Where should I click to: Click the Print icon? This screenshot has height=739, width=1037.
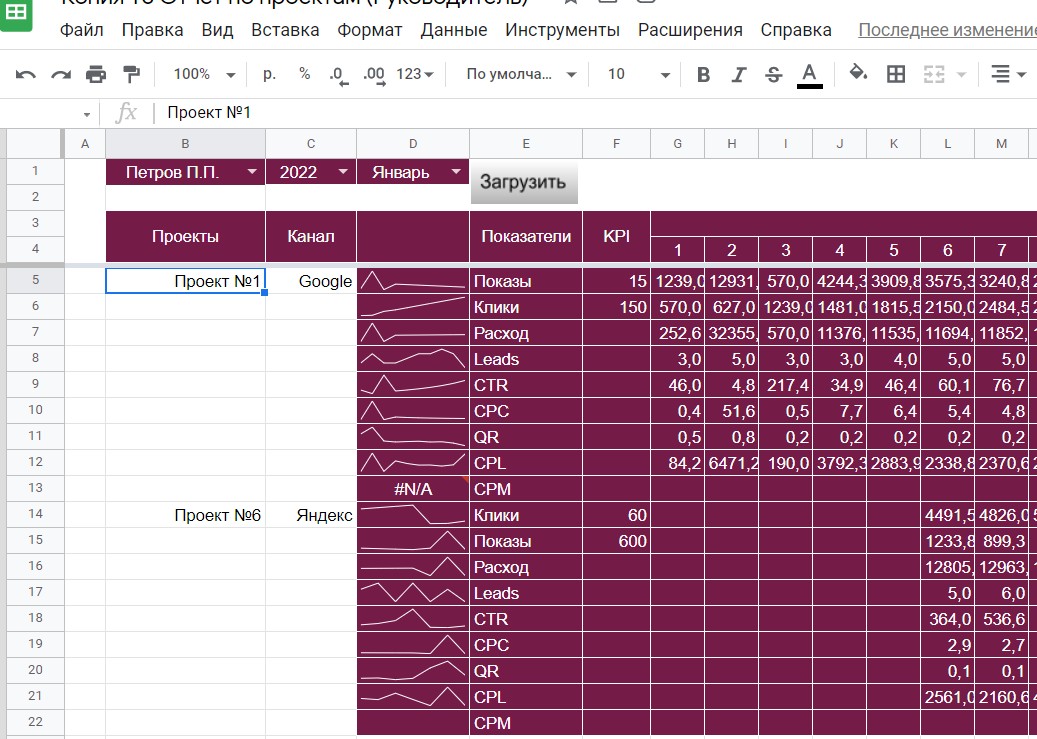click(x=96, y=74)
